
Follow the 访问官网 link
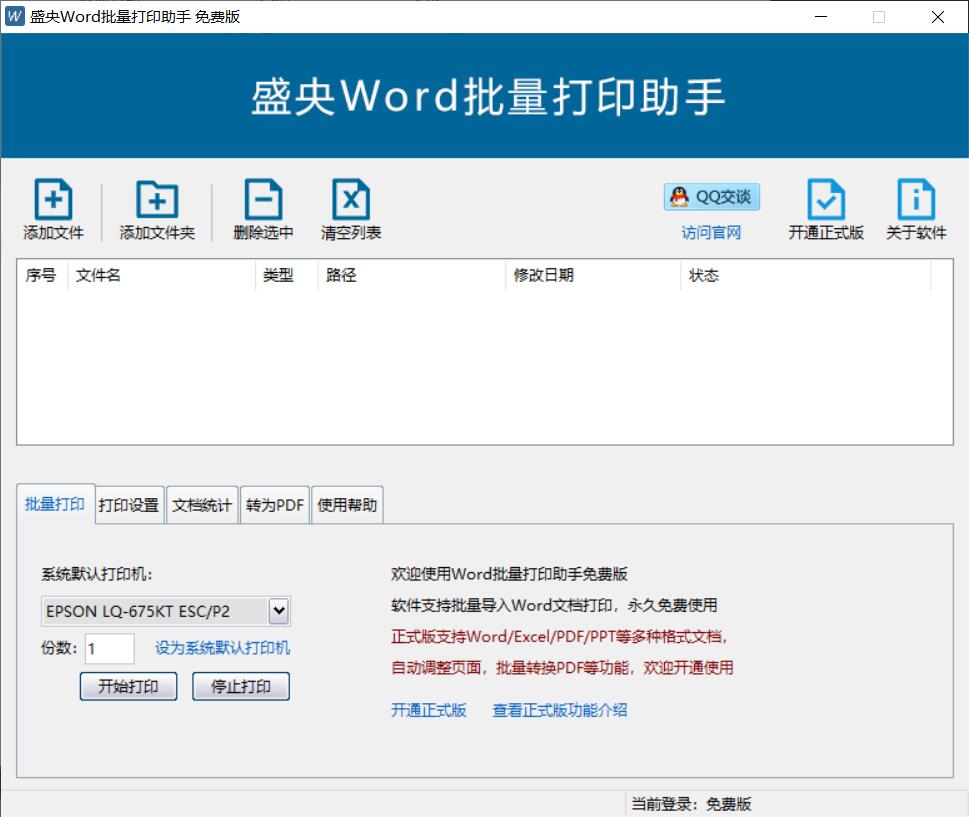(711, 232)
